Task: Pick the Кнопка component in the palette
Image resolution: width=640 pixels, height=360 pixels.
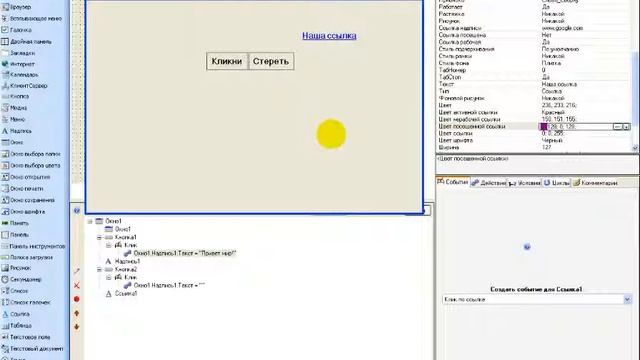Action: 15,96
